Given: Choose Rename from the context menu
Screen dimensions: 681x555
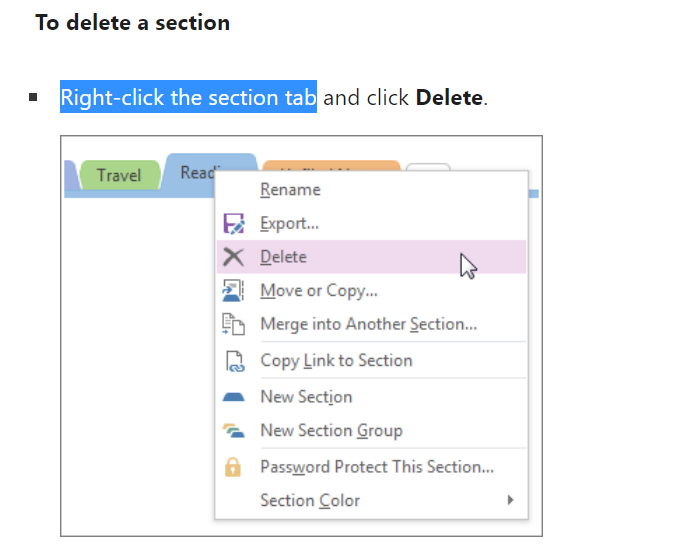Looking at the screenshot, I should [290, 189].
